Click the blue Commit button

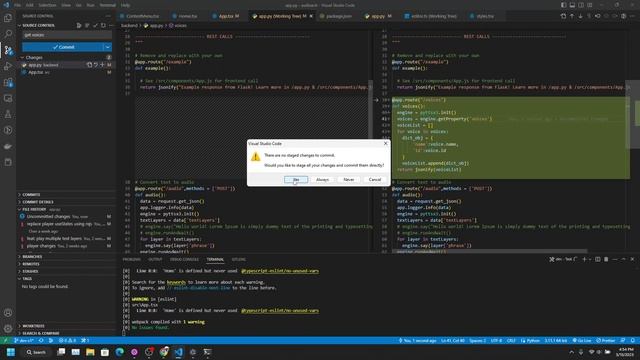pos(63,47)
